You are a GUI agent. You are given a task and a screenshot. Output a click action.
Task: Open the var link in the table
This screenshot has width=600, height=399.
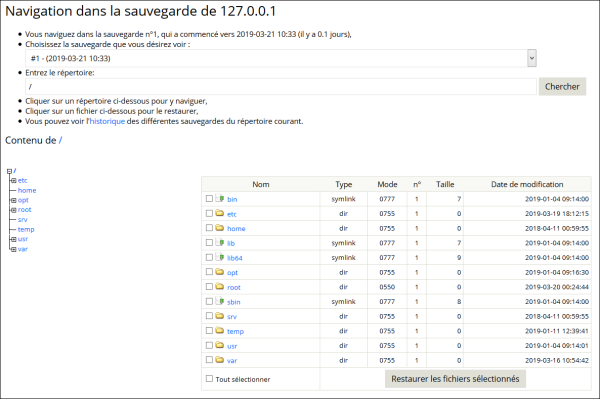[x=232, y=360]
